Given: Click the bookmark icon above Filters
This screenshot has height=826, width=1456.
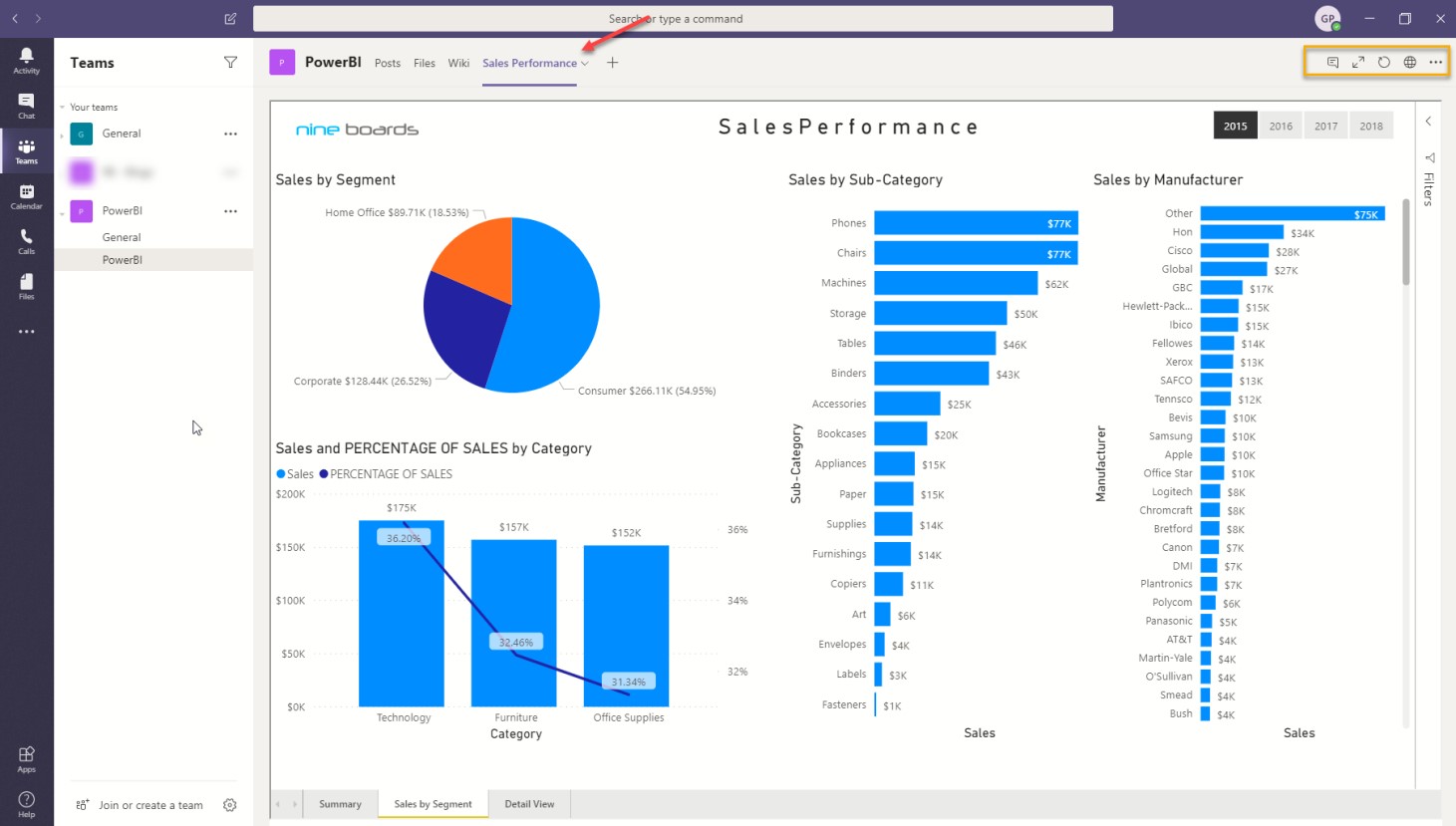Looking at the screenshot, I should pyautogui.click(x=1429, y=157).
